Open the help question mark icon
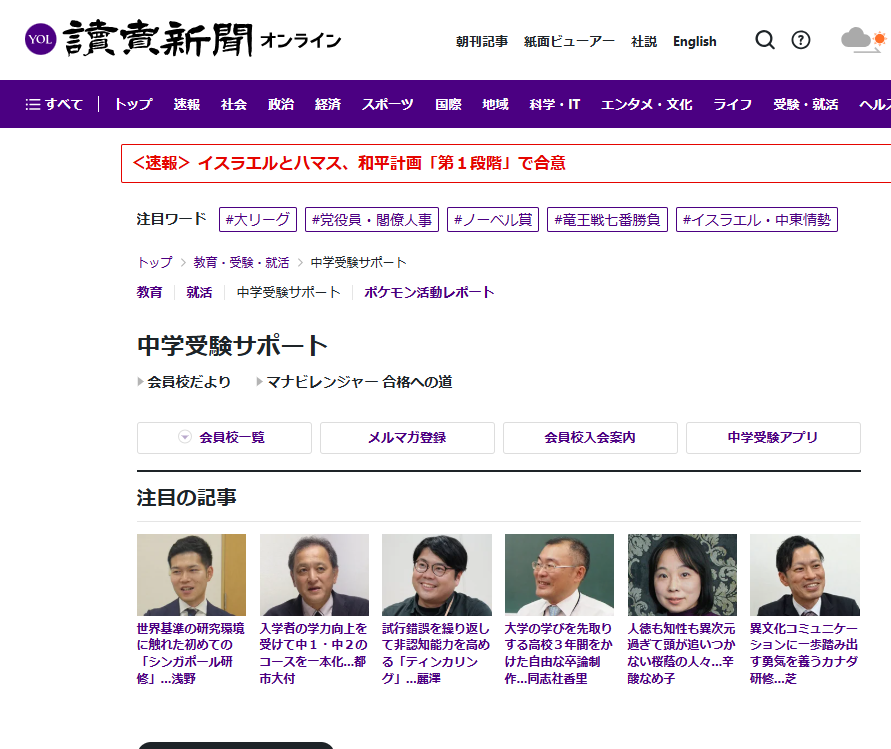891x749 pixels. pyautogui.click(x=801, y=40)
